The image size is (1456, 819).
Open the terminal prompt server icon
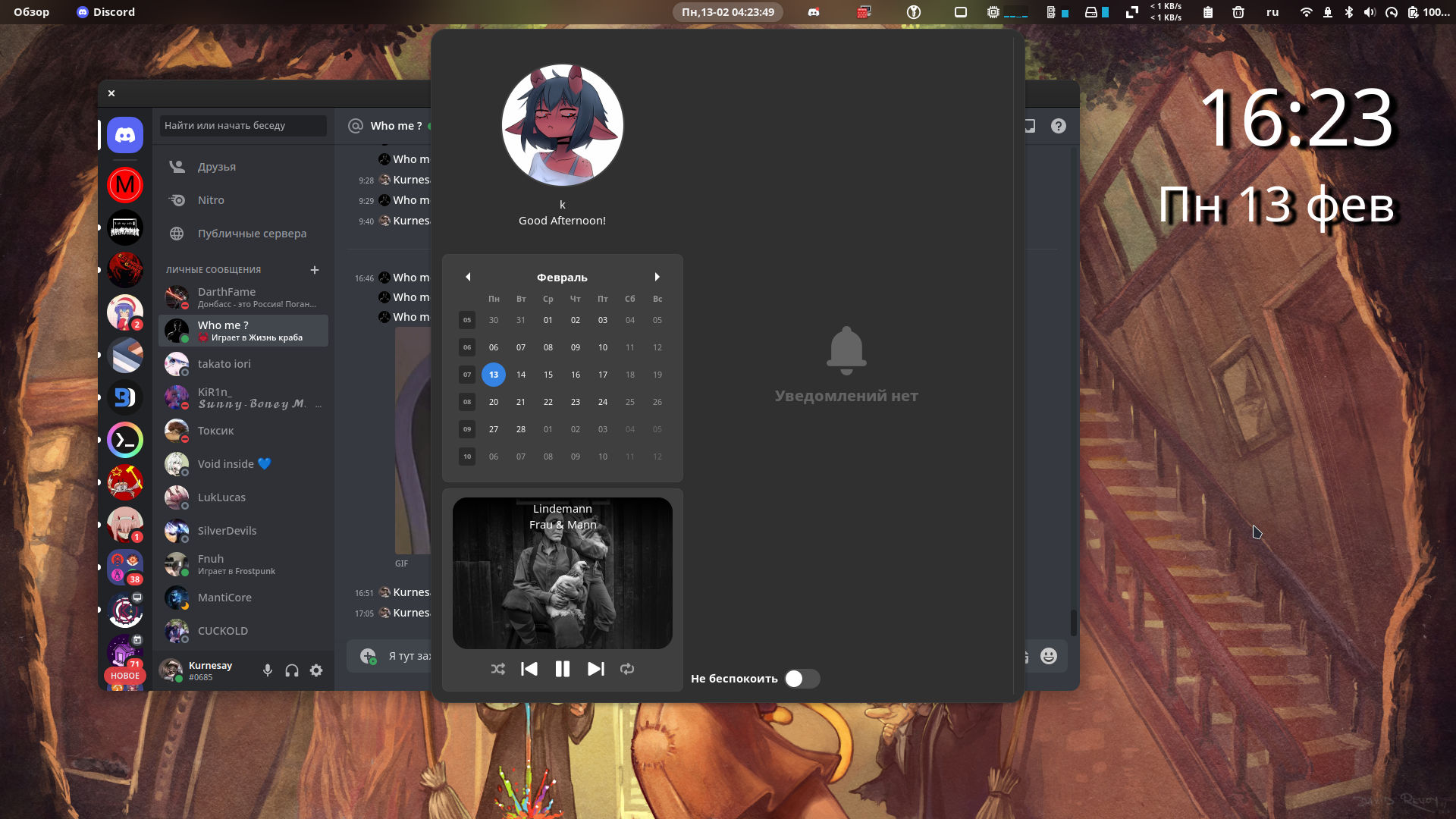tap(125, 440)
